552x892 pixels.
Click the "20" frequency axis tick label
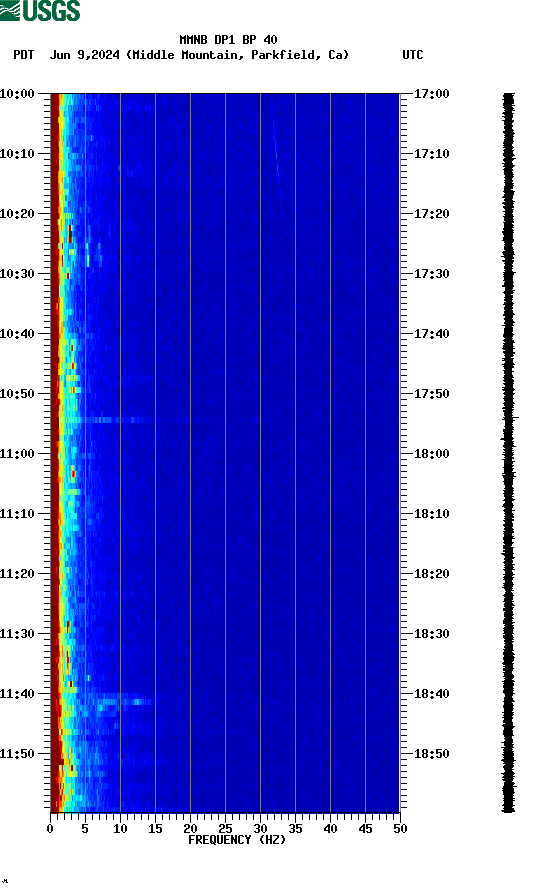click(x=191, y=829)
